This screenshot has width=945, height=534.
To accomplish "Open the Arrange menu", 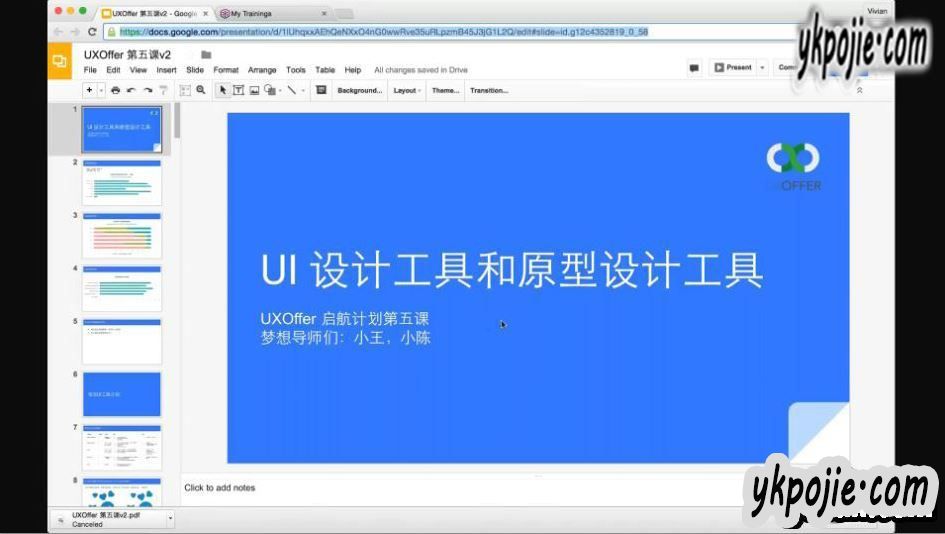I will coord(262,70).
